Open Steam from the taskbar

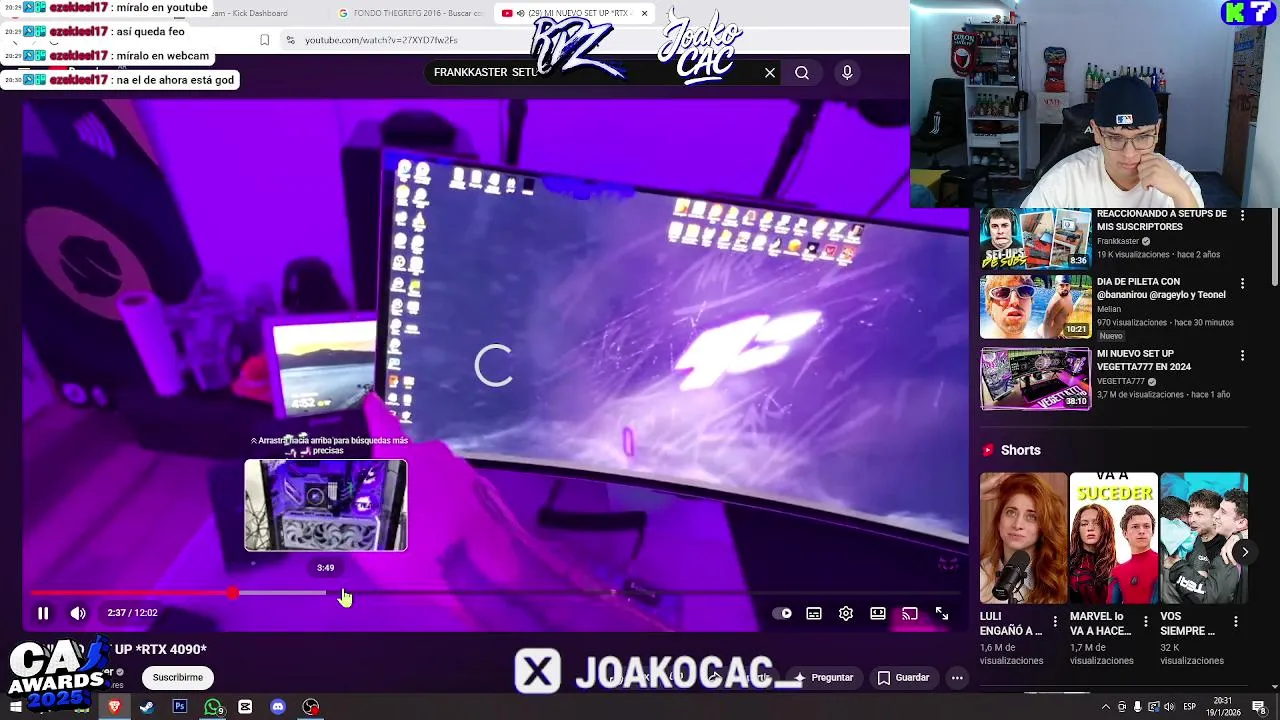[x=147, y=707]
